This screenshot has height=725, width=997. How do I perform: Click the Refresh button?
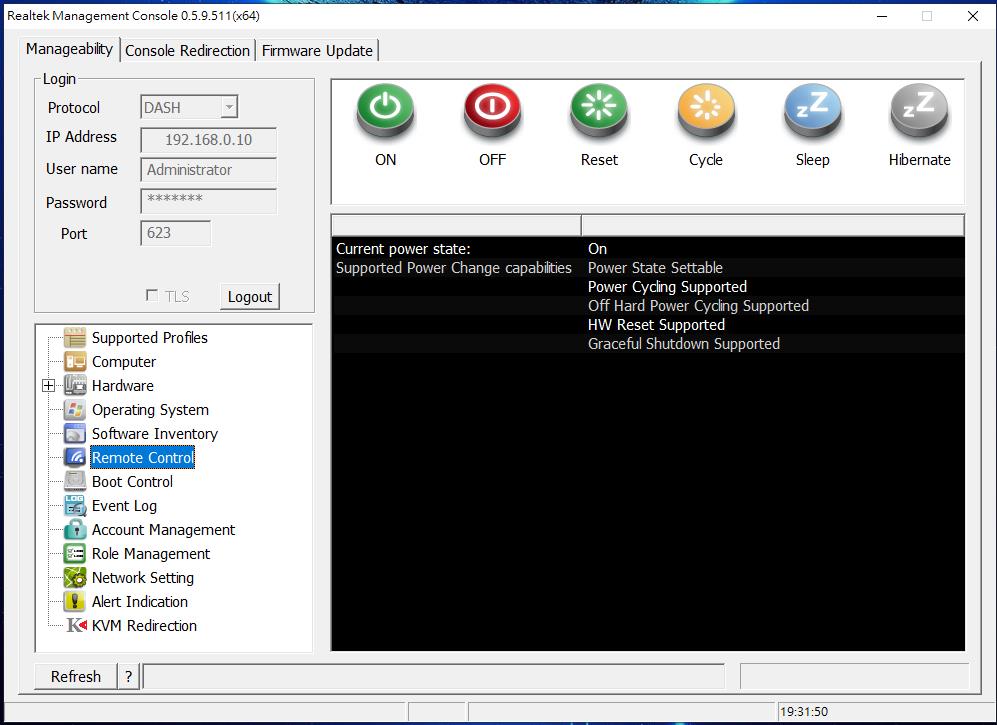(x=76, y=677)
